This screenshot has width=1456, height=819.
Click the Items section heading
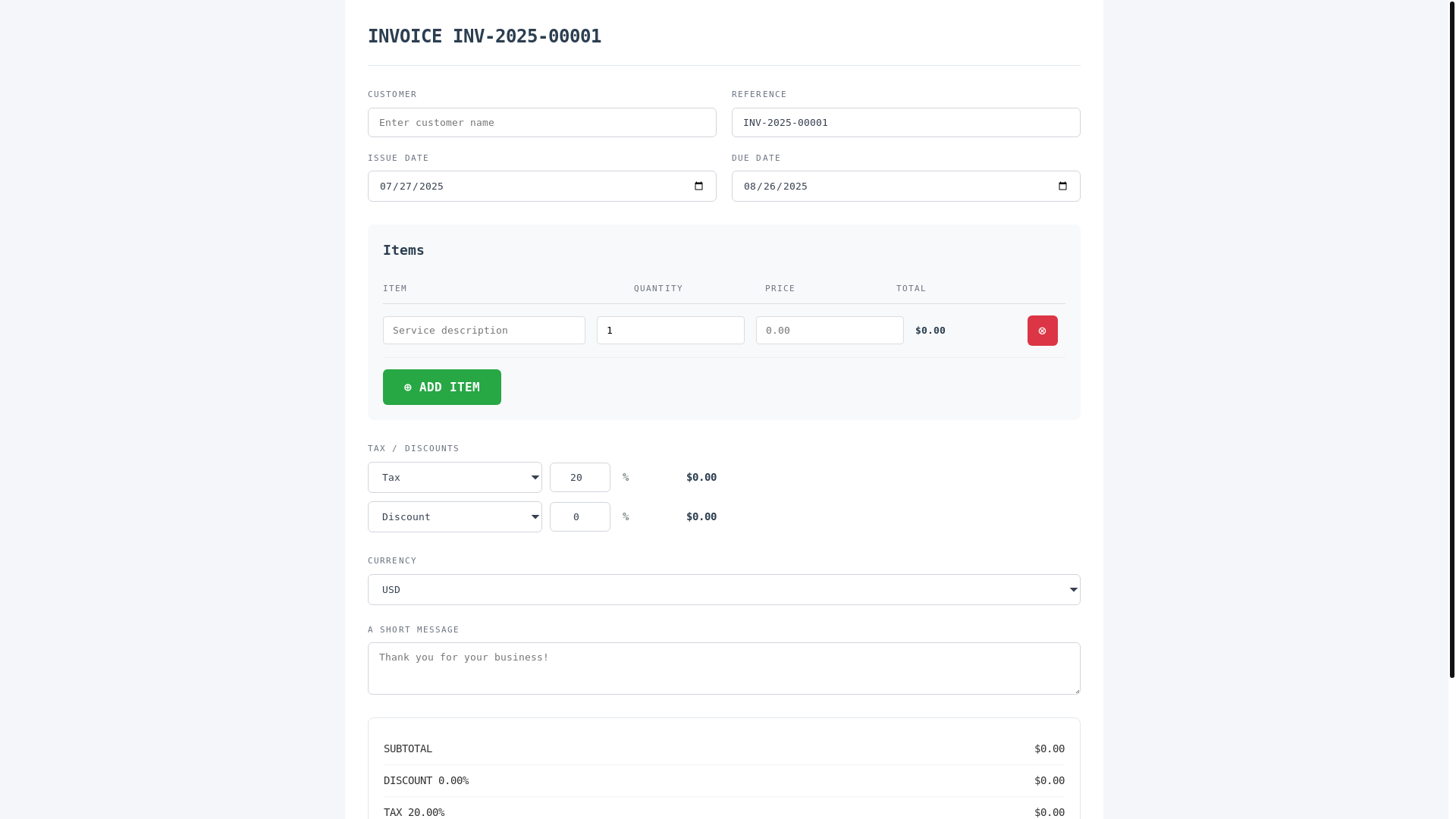tap(403, 250)
